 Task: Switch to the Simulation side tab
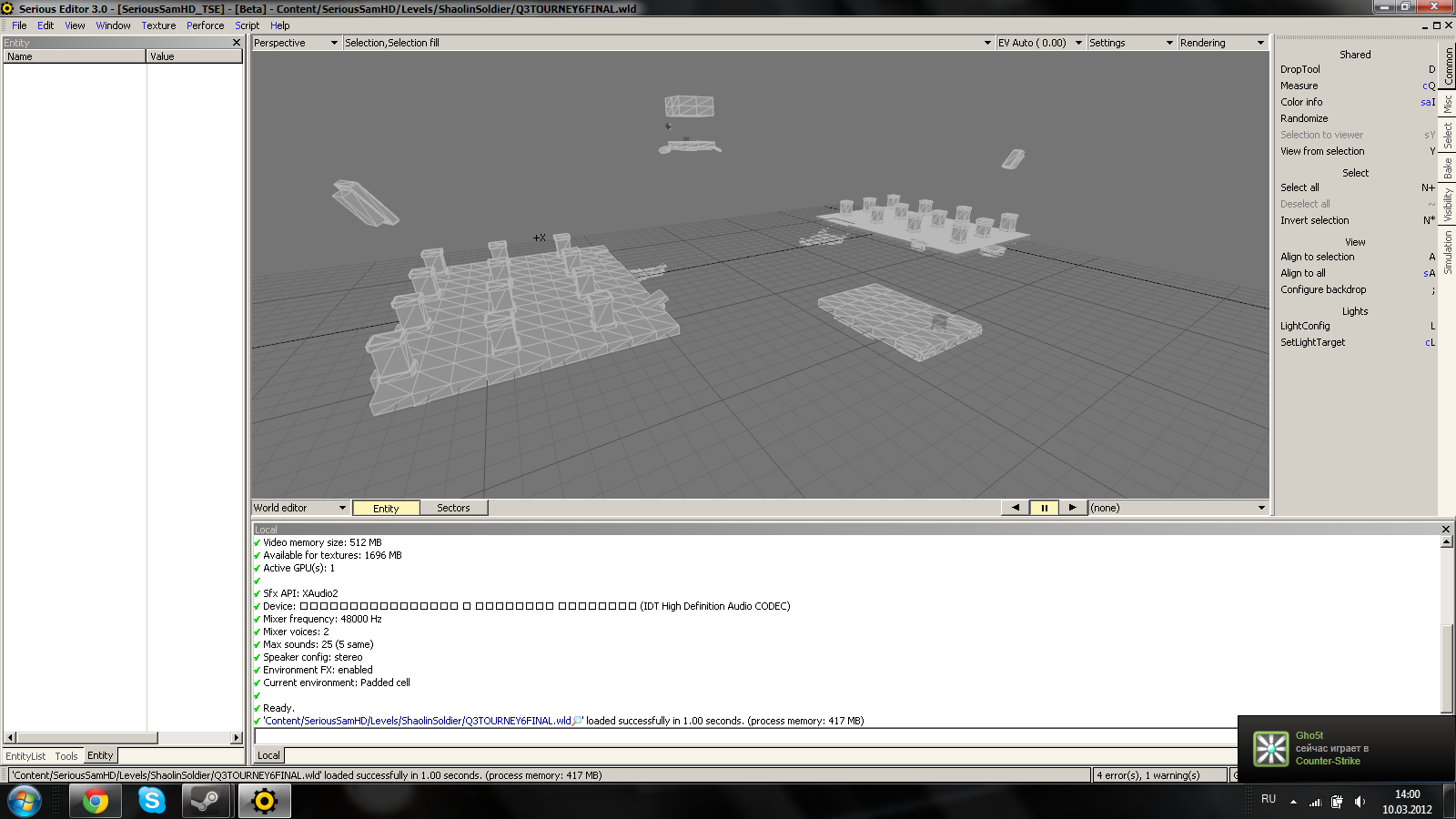tap(1447, 252)
